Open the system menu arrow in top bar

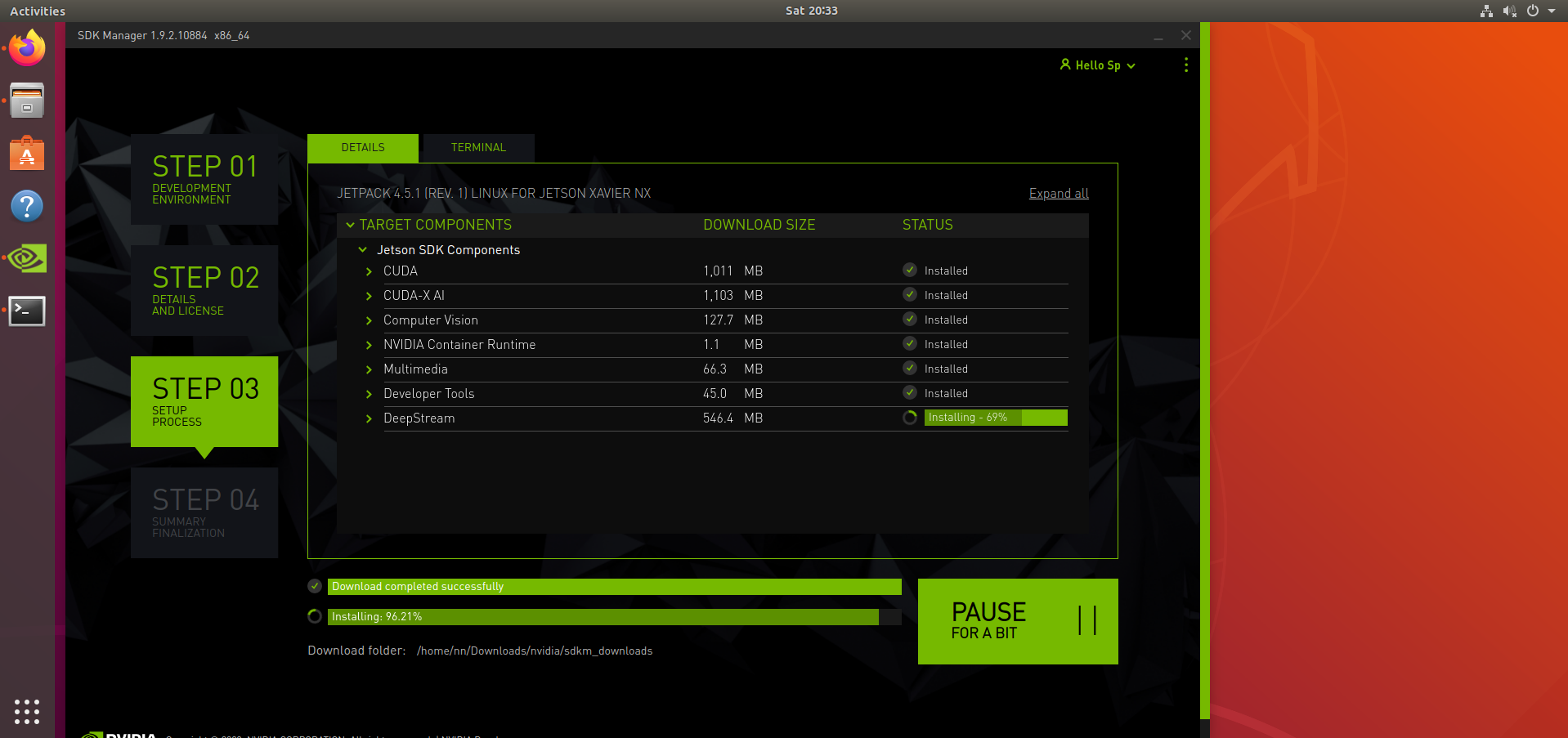(x=1552, y=11)
